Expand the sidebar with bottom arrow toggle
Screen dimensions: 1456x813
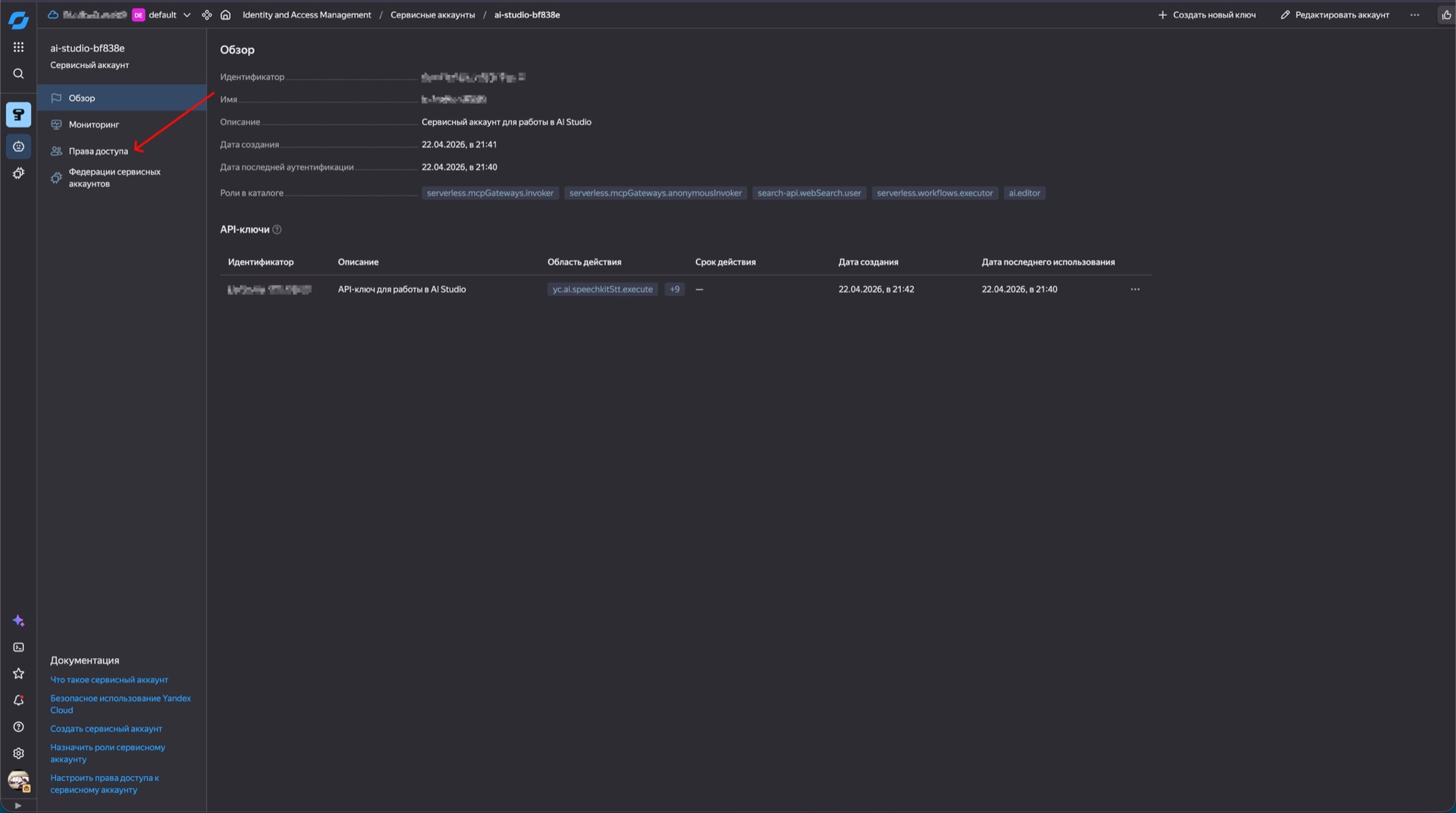click(18, 805)
